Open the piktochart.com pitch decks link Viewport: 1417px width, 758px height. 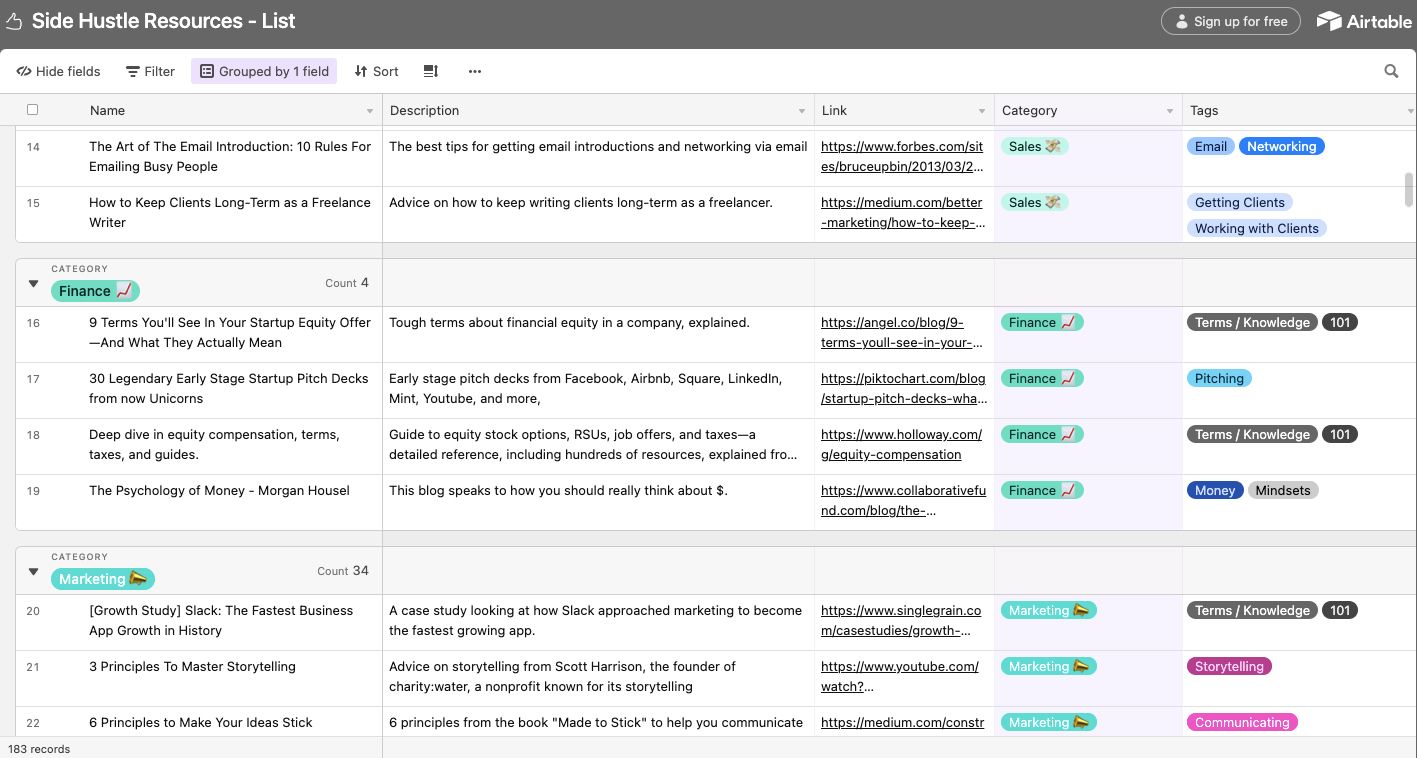(903, 388)
